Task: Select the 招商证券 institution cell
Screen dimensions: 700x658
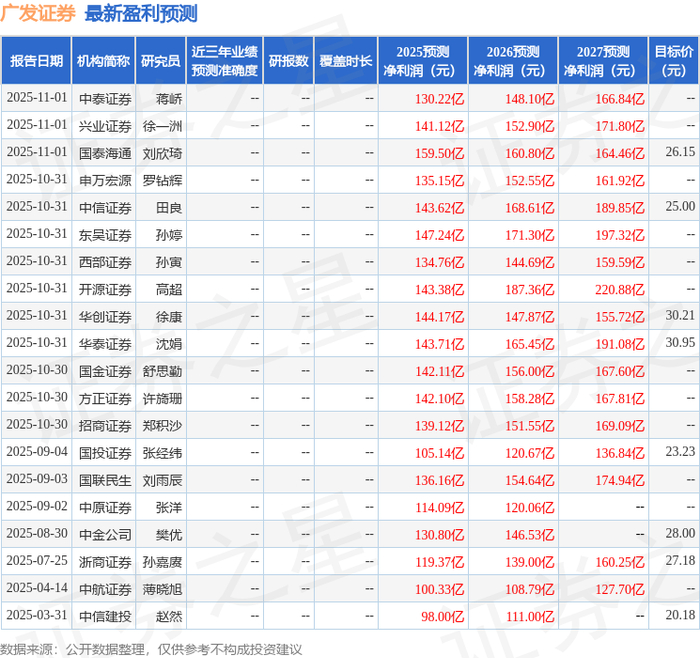Action: click(x=105, y=426)
